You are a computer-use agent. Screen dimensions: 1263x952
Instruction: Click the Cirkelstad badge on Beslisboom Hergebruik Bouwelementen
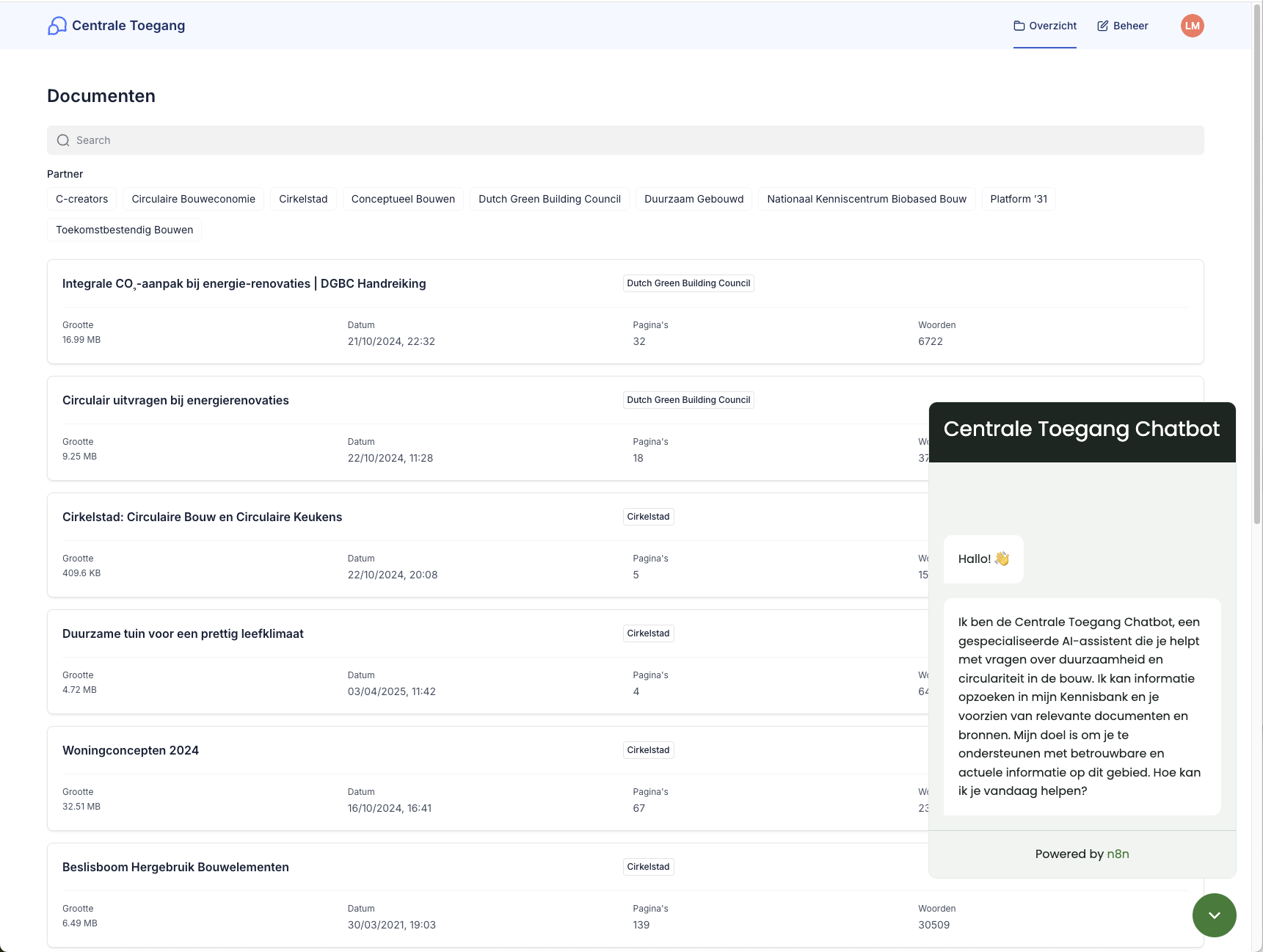(648, 867)
